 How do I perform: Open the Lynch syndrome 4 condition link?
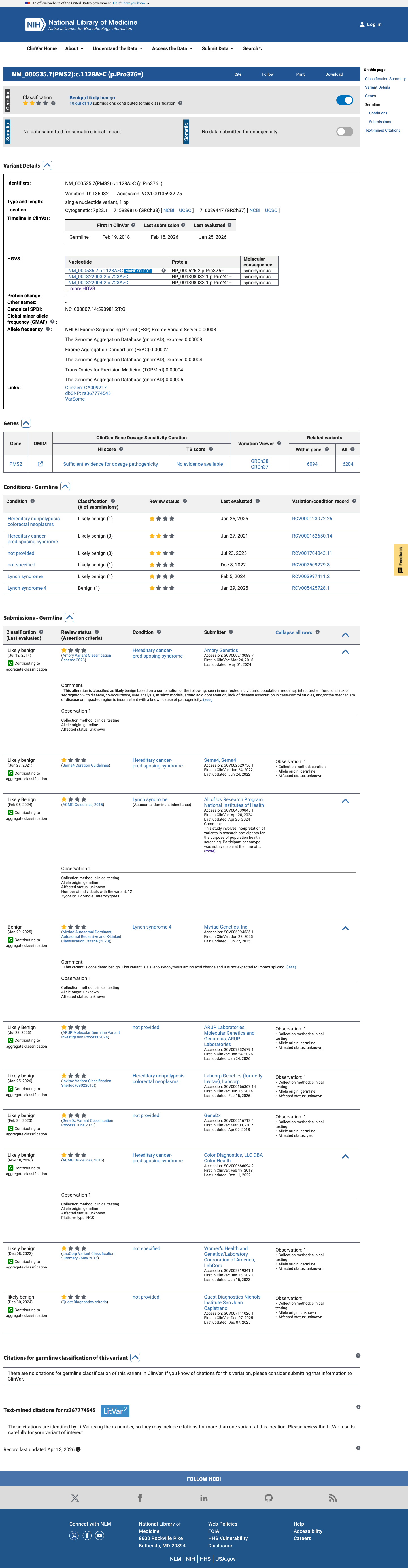point(27,588)
